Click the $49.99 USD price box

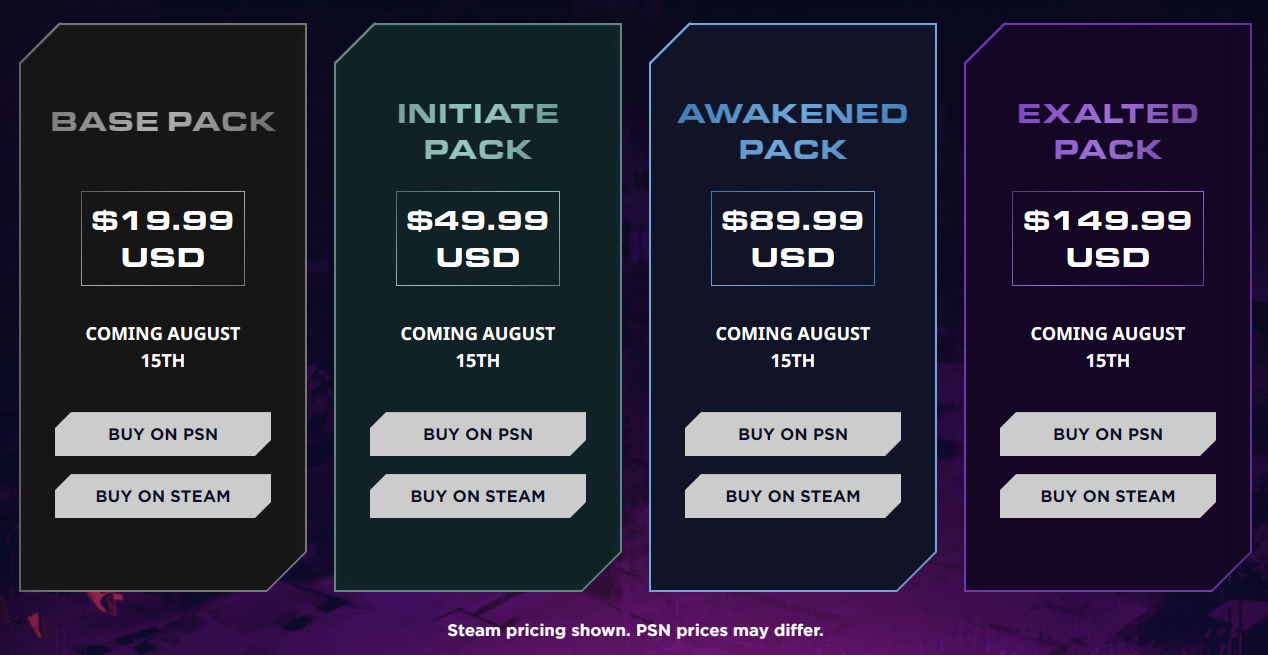[478, 238]
